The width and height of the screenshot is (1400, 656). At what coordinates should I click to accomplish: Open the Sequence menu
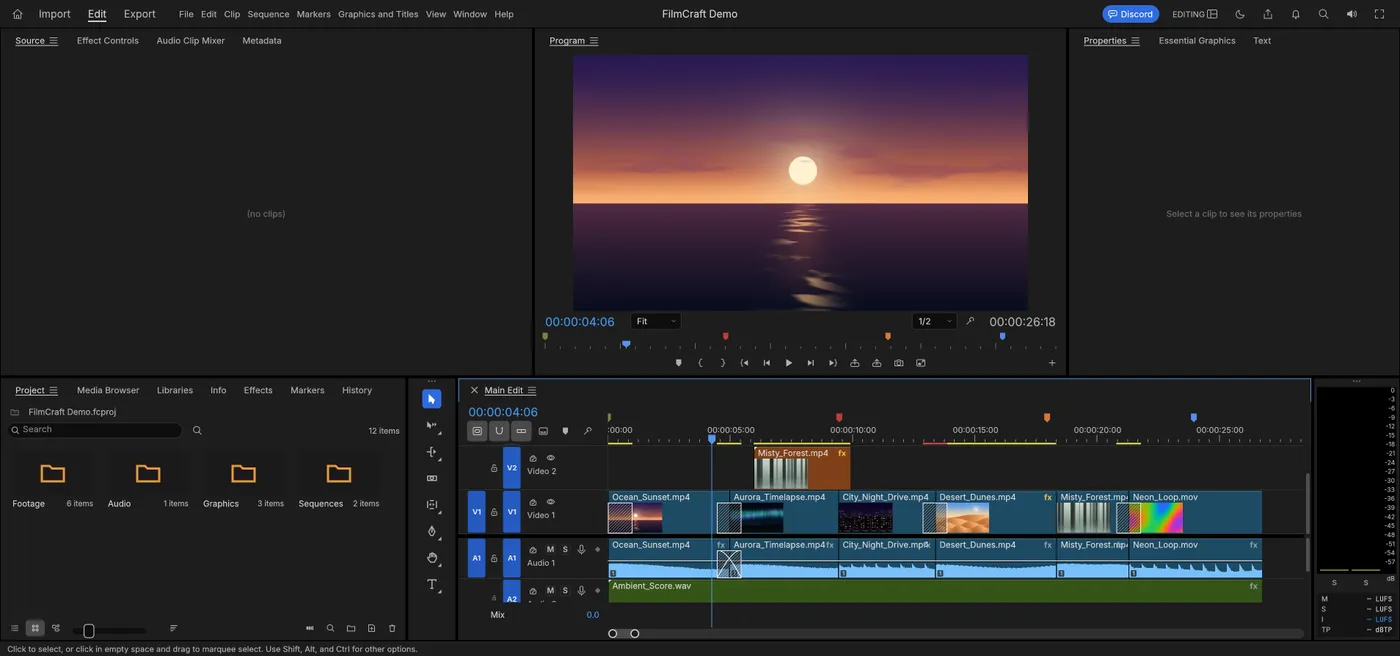268,14
